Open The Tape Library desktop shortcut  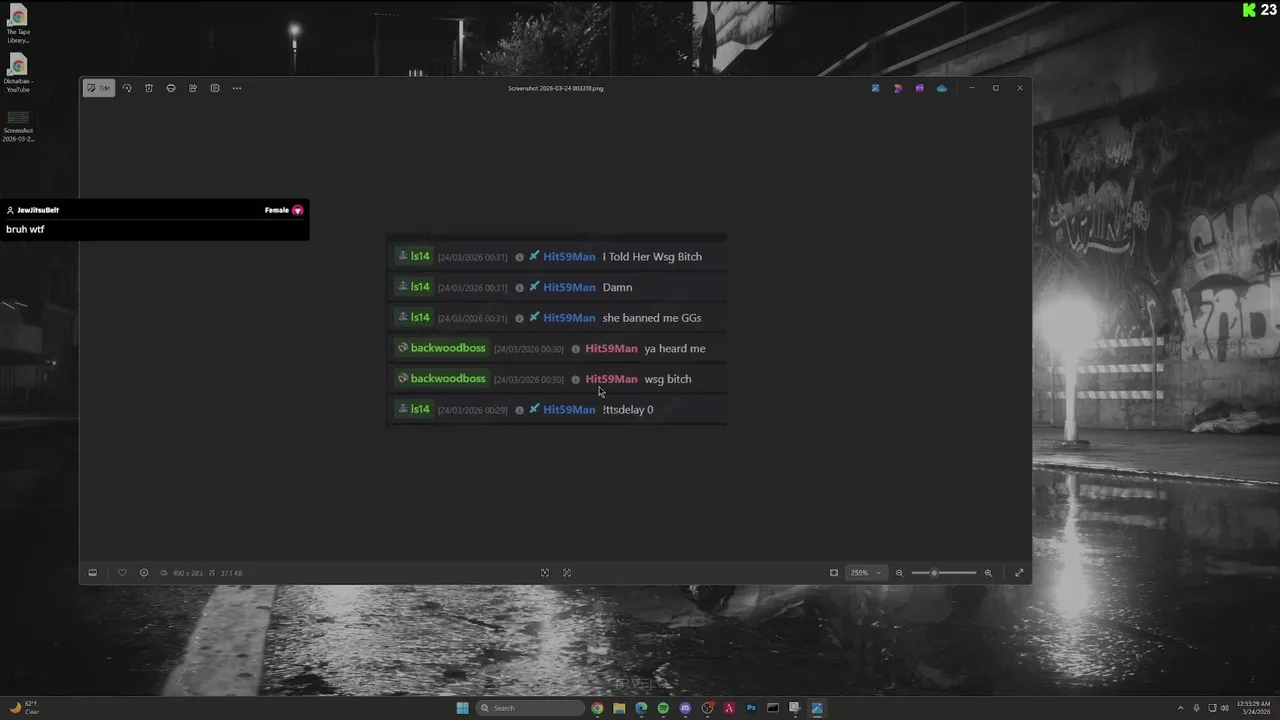tap(18, 24)
